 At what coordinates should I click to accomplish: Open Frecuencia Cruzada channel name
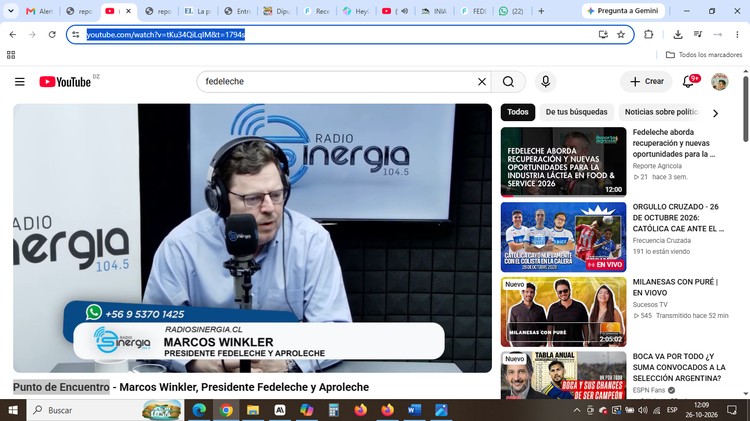pyautogui.click(x=662, y=241)
